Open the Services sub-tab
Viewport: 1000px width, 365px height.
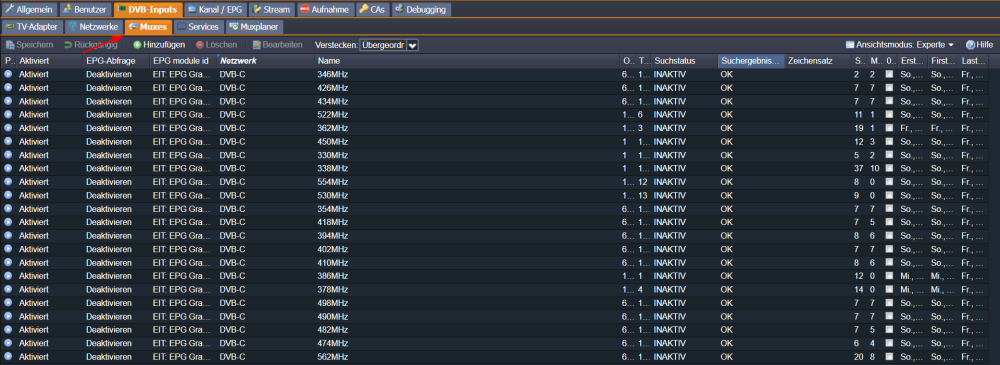click(x=198, y=27)
